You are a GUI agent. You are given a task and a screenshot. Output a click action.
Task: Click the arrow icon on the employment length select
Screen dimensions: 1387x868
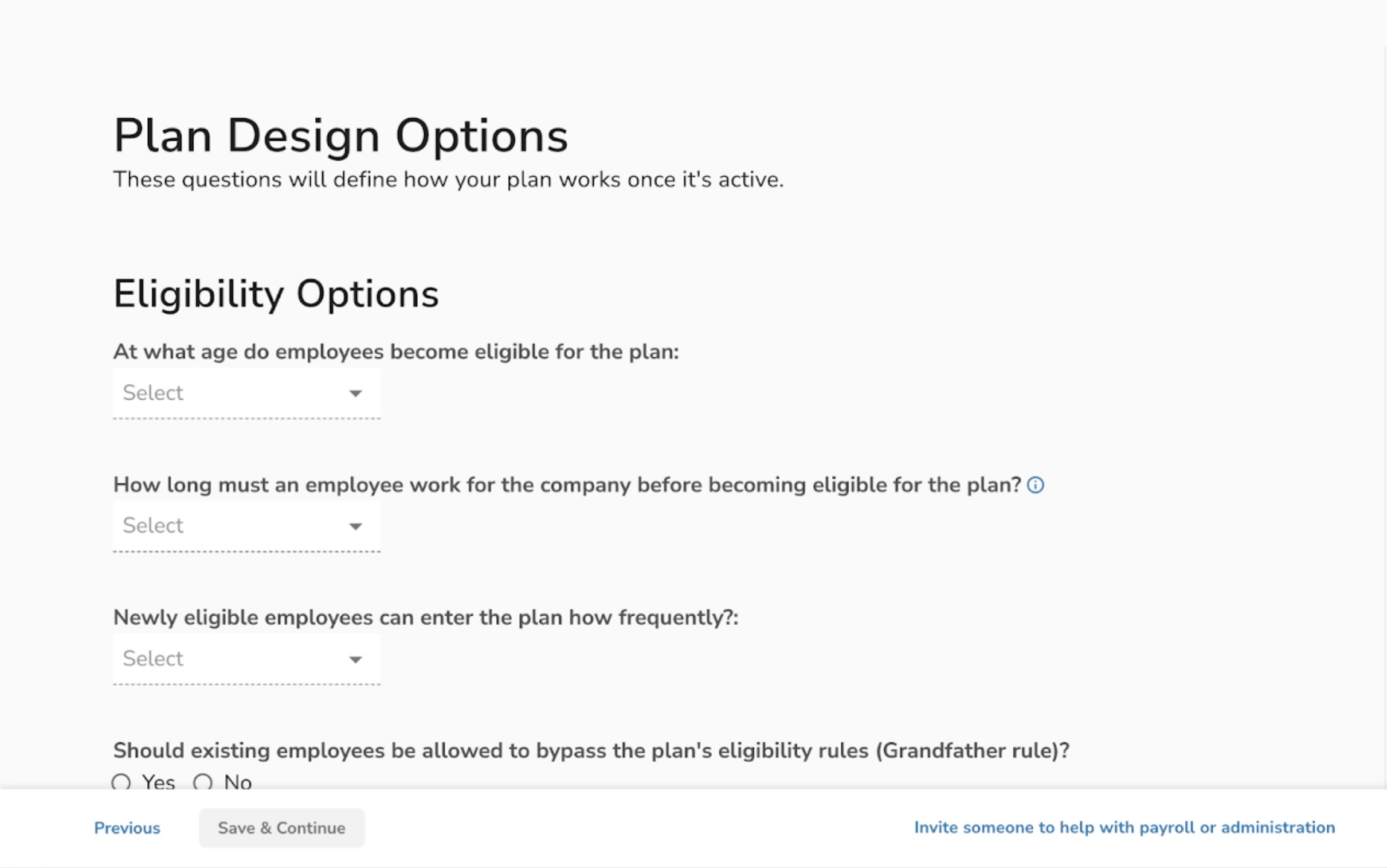(x=356, y=526)
